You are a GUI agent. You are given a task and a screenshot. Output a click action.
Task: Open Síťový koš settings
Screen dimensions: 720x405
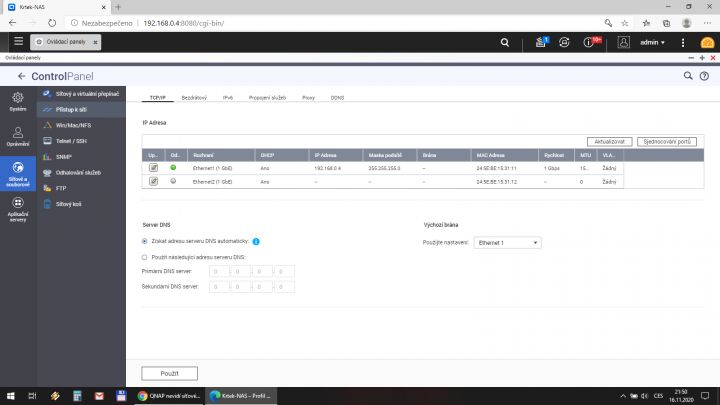(x=81, y=204)
